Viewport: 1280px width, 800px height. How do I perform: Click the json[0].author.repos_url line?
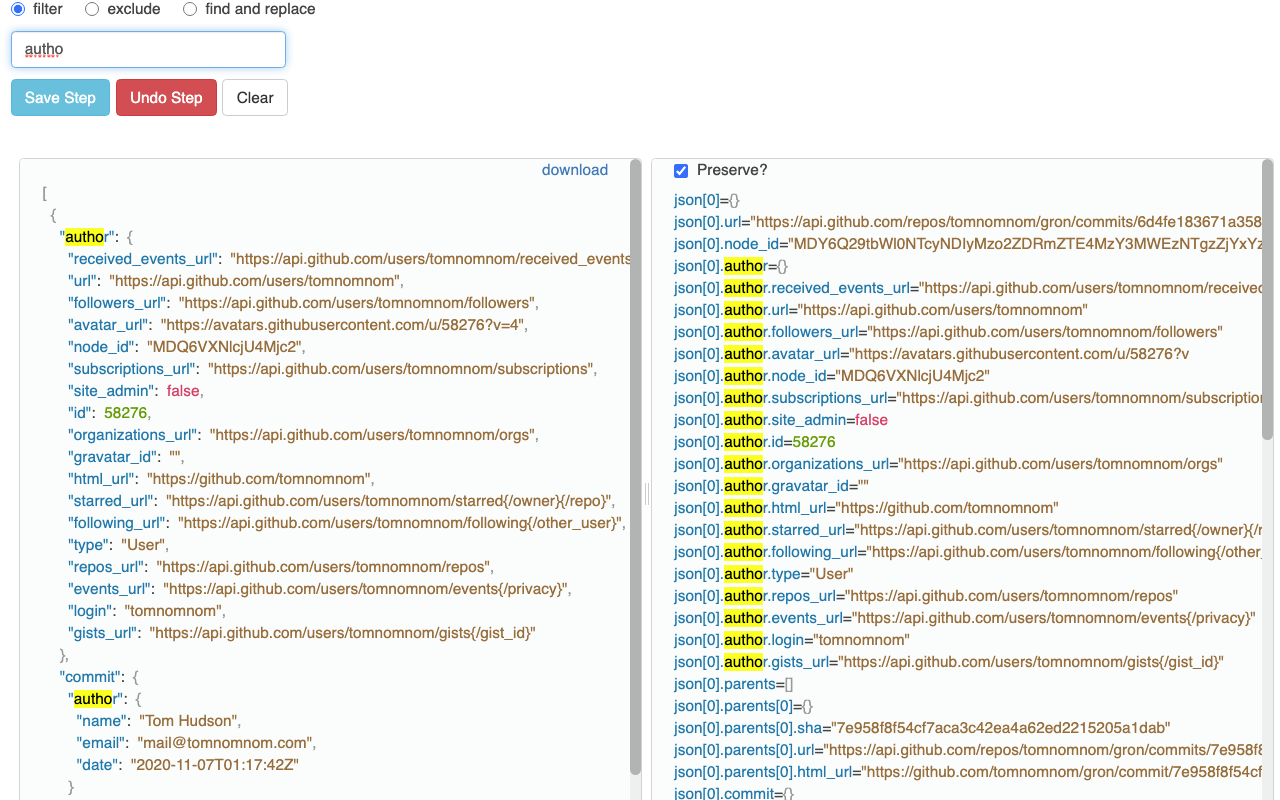pos(926,596)
